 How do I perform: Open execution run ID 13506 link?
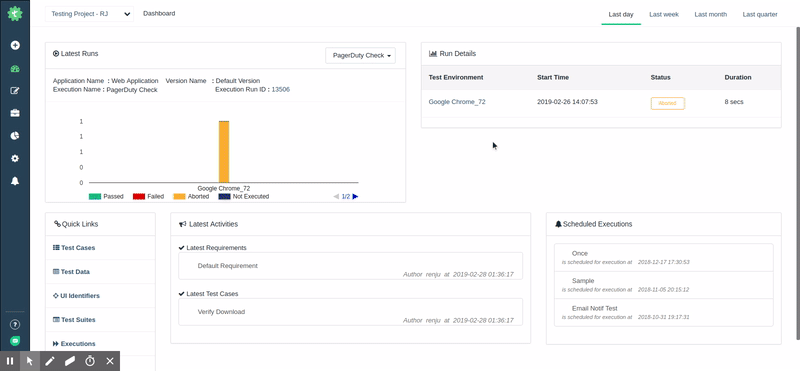(x=281, y=89)
